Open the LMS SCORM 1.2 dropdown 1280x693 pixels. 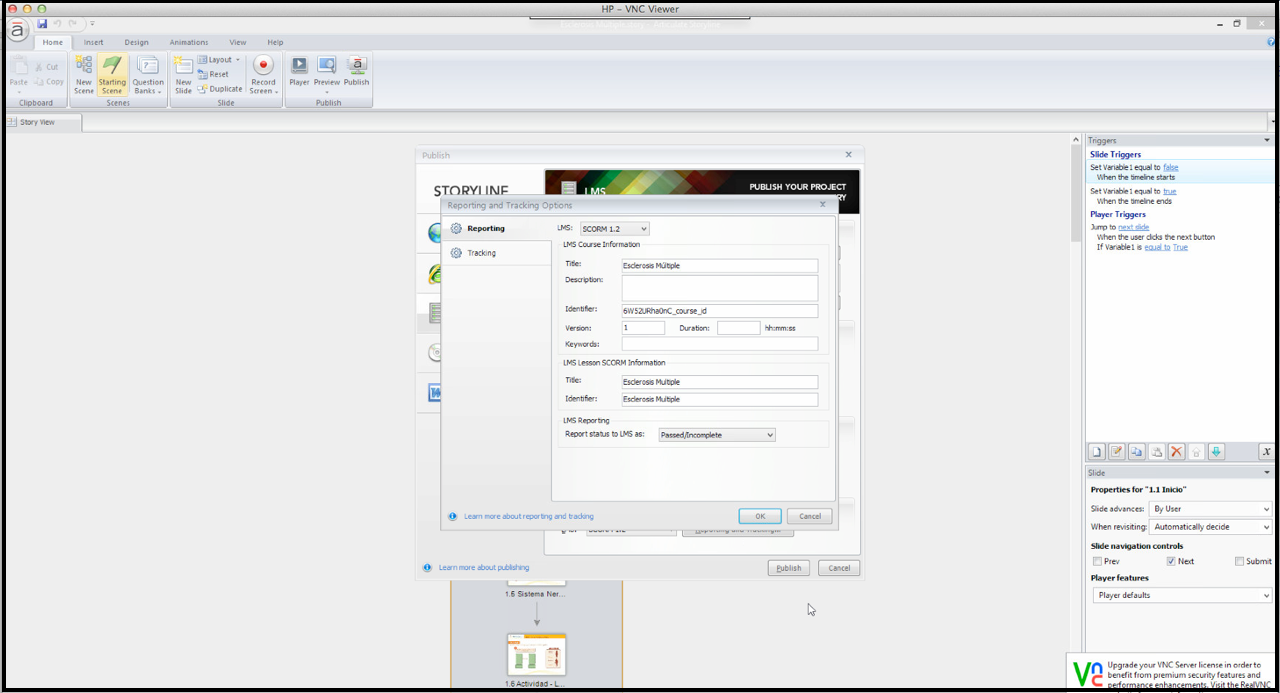click(614, 229)
